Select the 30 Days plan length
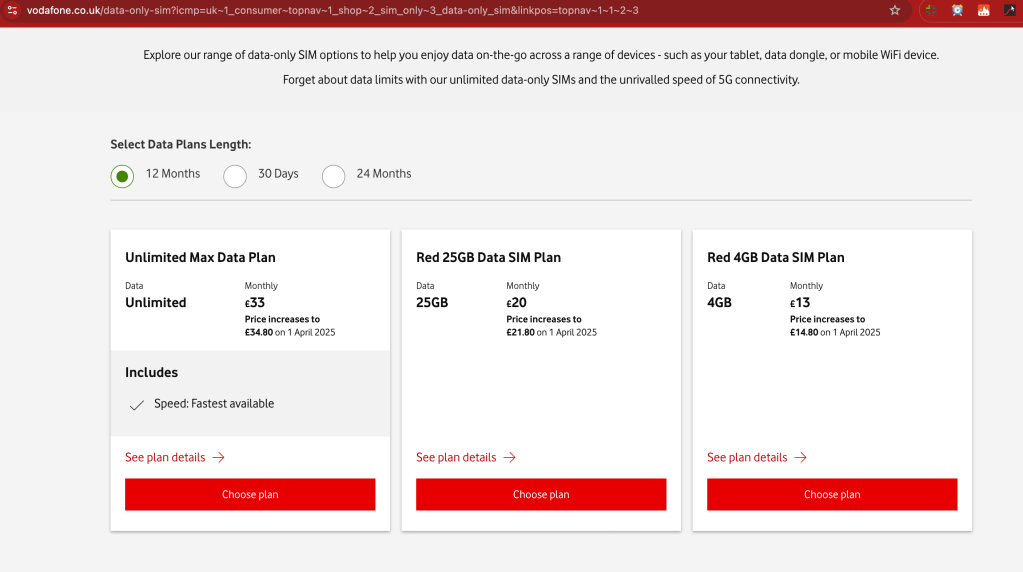 pyautogui.click(x=235, y=176)
